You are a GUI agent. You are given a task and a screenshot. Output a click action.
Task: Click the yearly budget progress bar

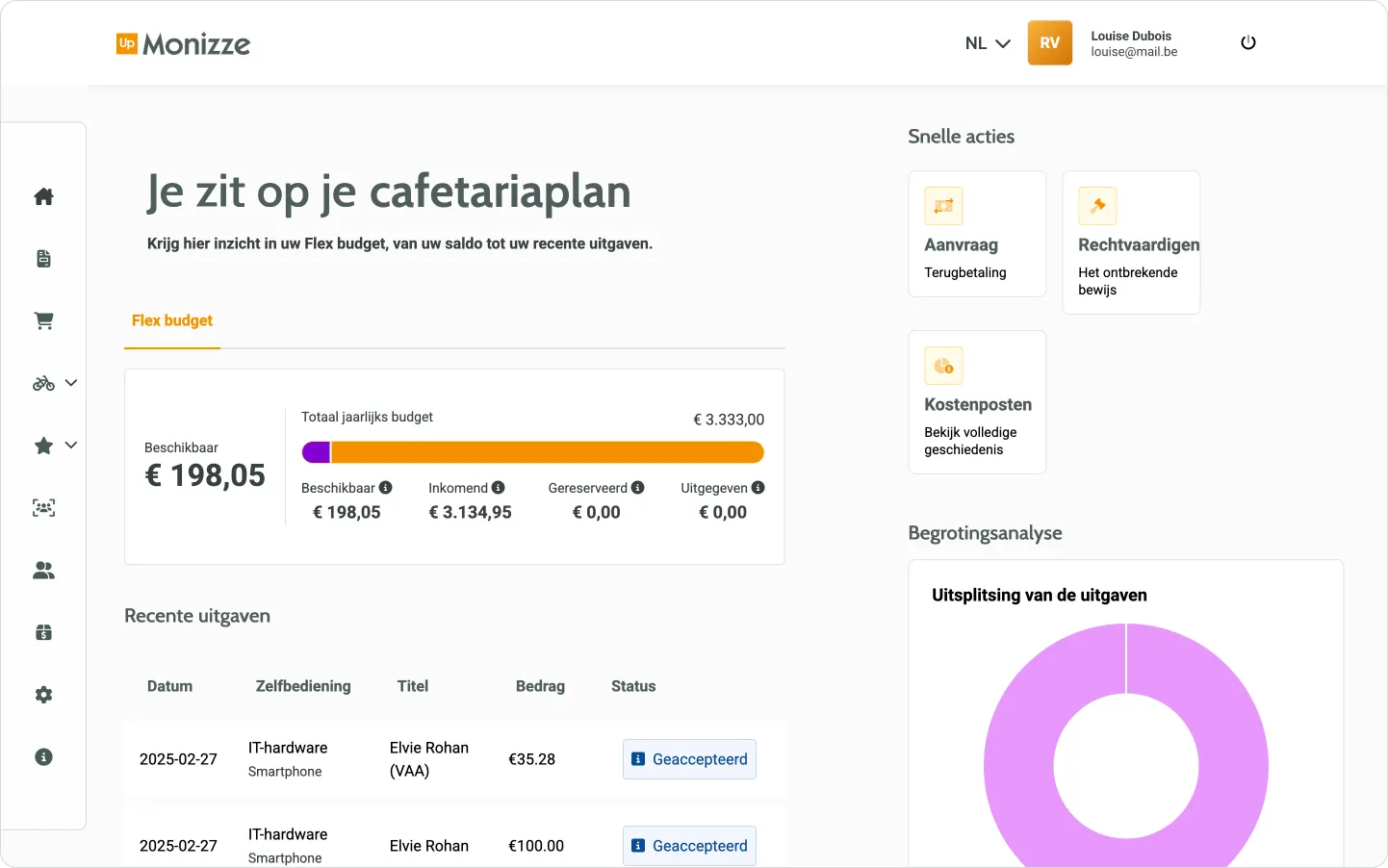click(532, 451)
